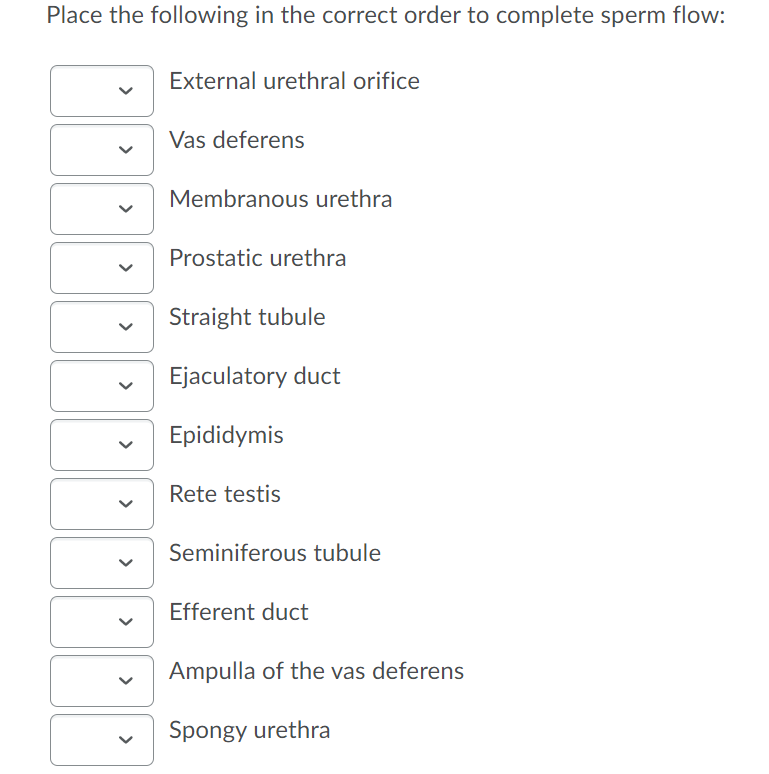Screen dimensions: 769x774
Task: Click the question prompt about sperm flow
Action: (385, 17)
